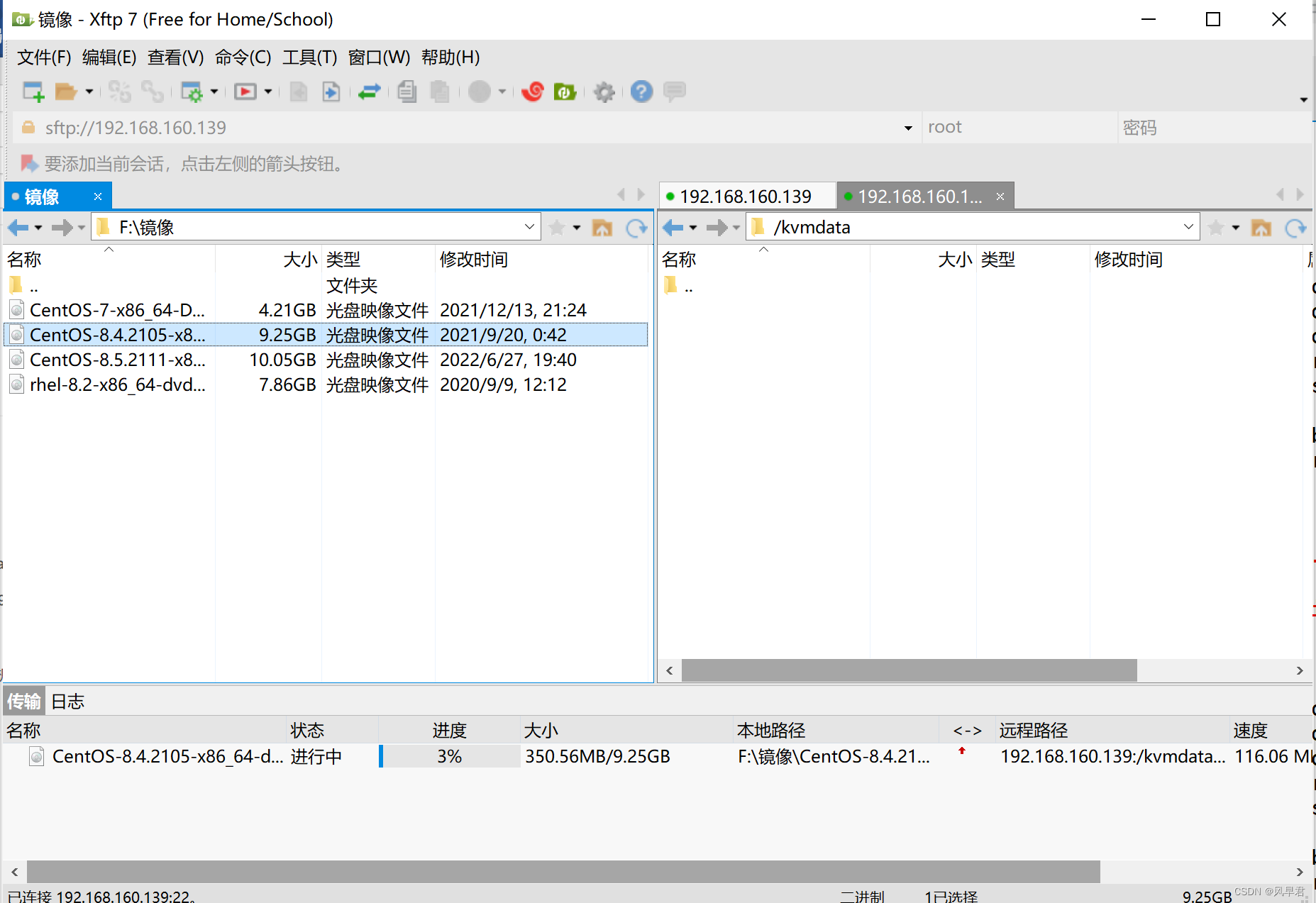Click the session add bookmark flag icon
Viewport: 1316px width, 903px height.
(x=29, y=163)
